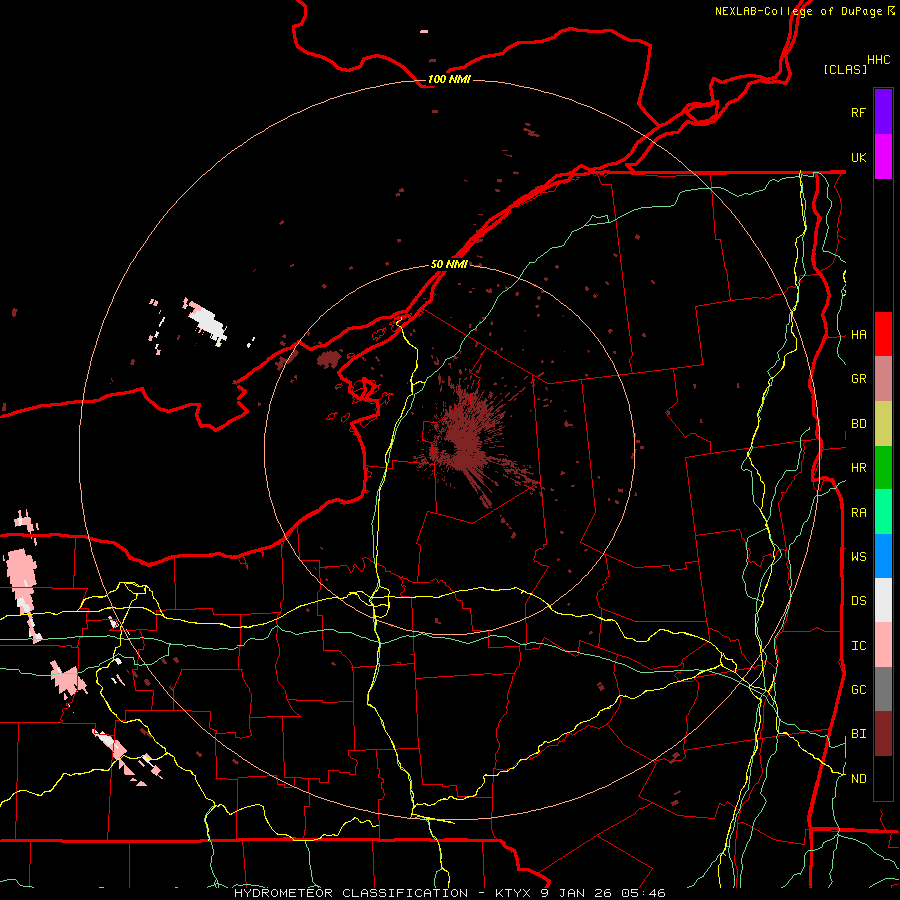Click the WS blue legend swatch
The height and width of the screenshot is (900, 900).
(x=883, y=556)
